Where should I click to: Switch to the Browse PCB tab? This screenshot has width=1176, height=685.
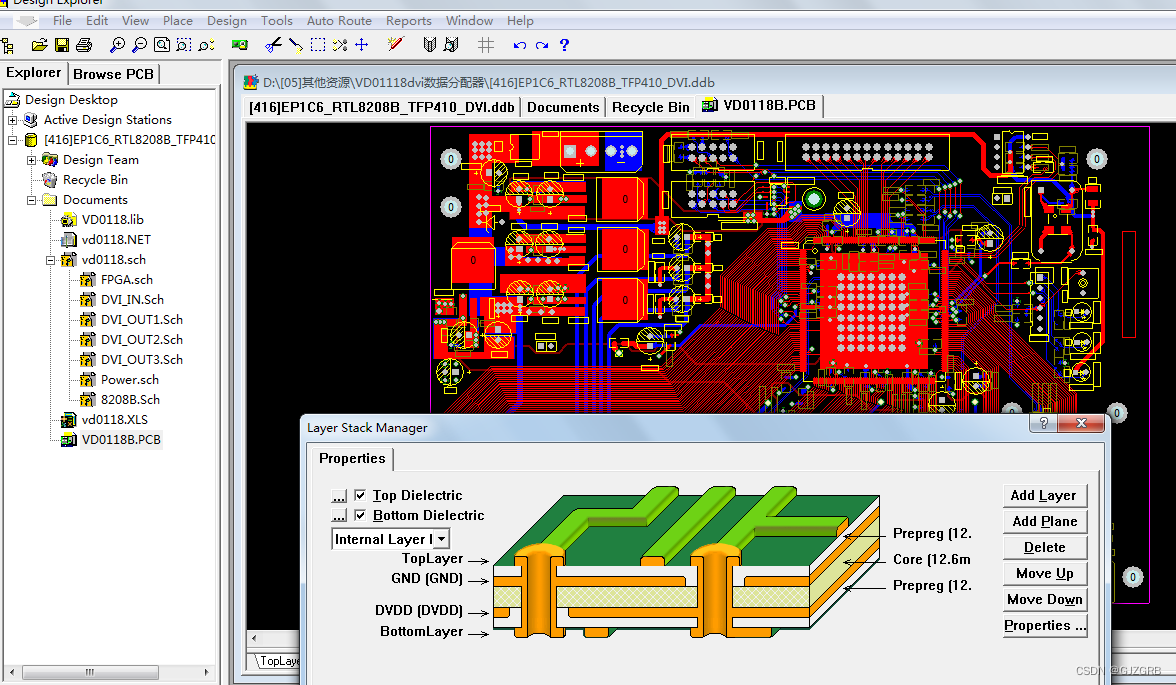[113, 73]
